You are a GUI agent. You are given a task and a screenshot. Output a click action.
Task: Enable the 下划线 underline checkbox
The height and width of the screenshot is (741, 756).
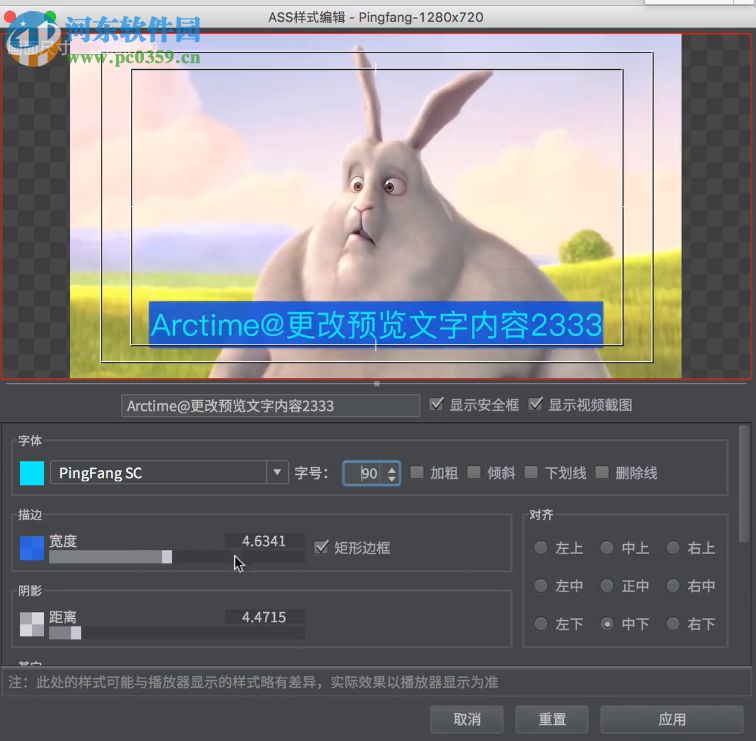531,472
